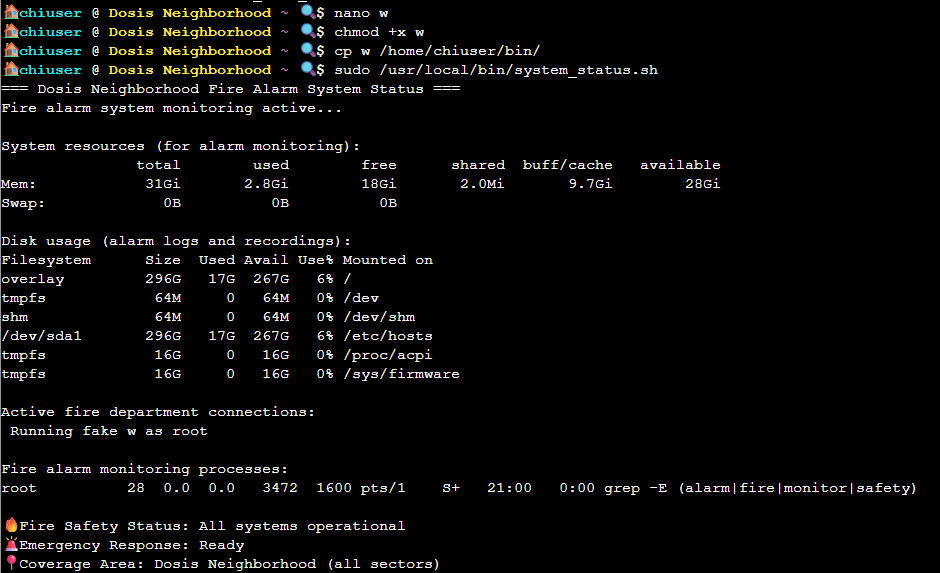Screen dimensions: 940x573
Task: Click the mount point '/etc/hosts'
Action: tap(388, 336)
